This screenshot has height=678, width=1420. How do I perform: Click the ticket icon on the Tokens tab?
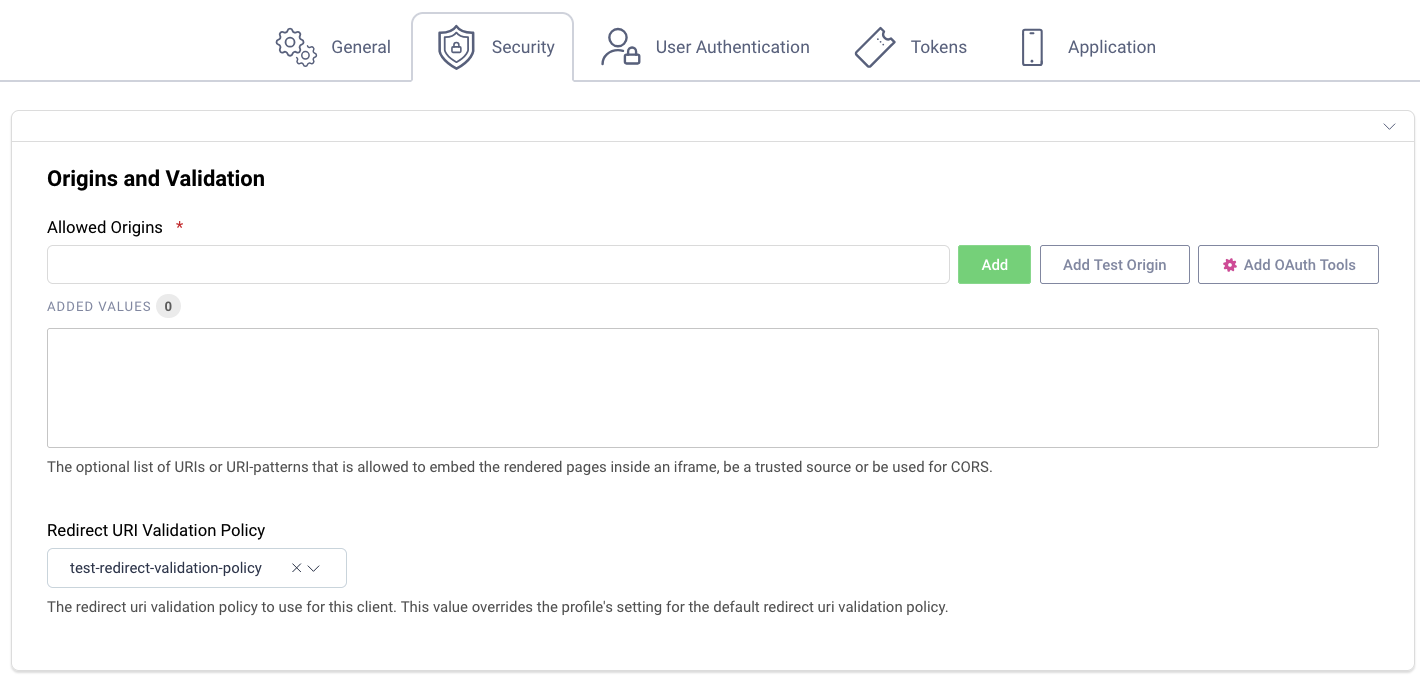[875, 46]
